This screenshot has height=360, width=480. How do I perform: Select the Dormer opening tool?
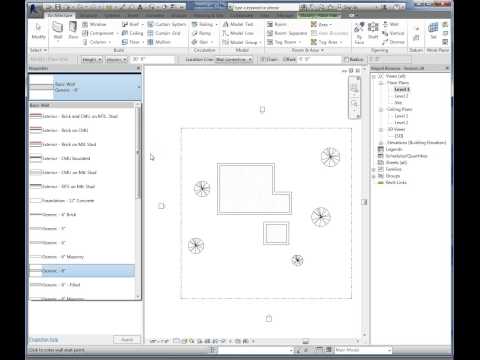[393, 42]
